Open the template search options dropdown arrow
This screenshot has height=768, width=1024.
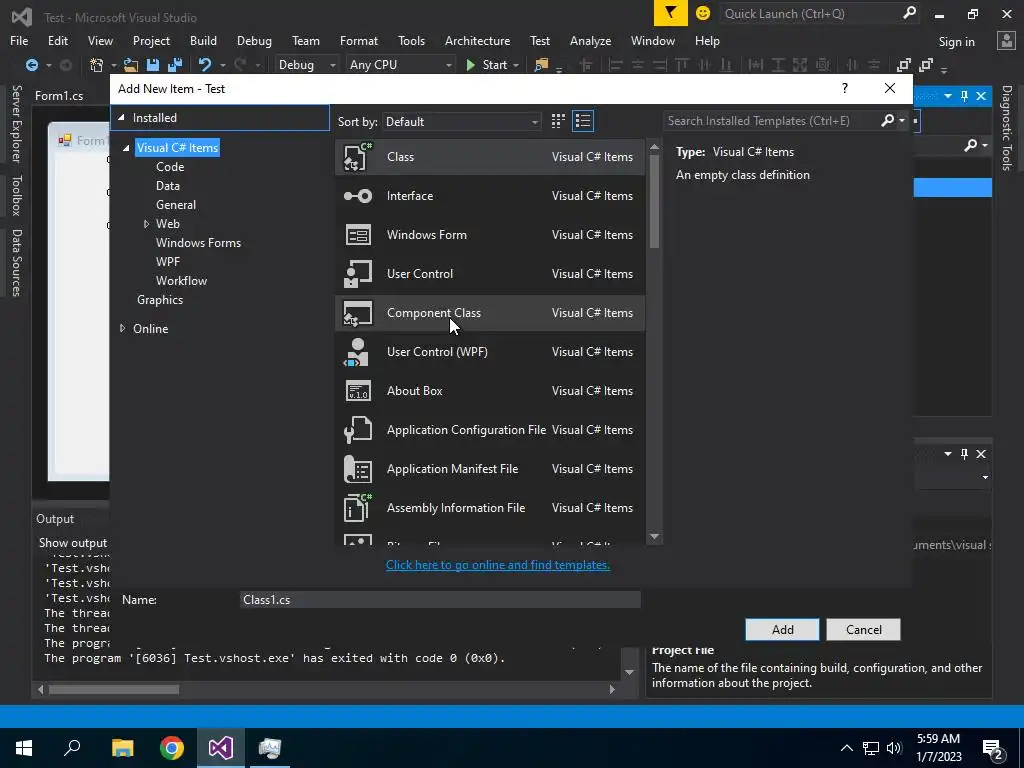pos(902,120)
